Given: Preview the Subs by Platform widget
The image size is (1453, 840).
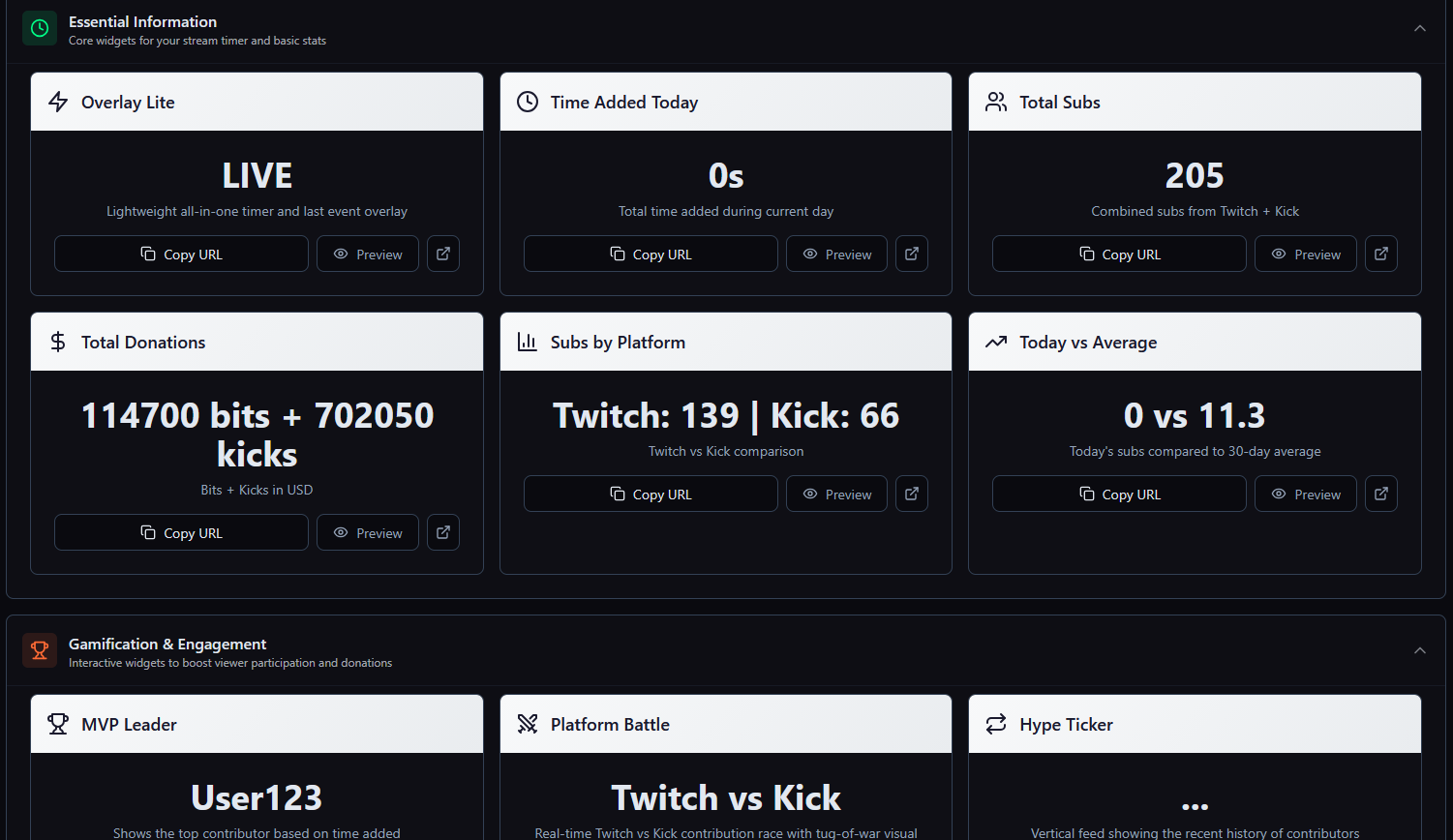Looking at the screenshot, I should point(835,494).
